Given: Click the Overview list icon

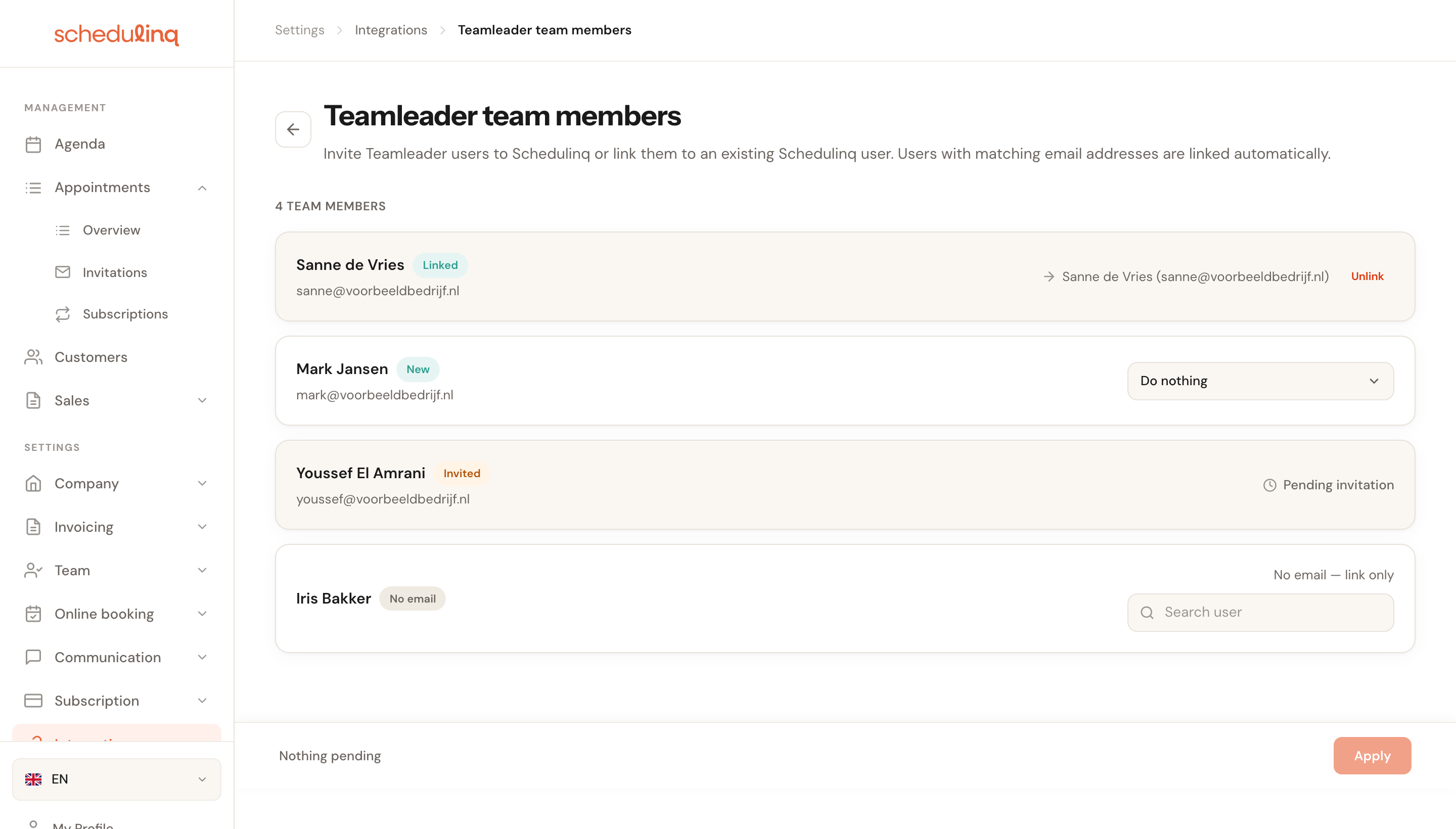Looking at the screenshot, I should point(63,230).
